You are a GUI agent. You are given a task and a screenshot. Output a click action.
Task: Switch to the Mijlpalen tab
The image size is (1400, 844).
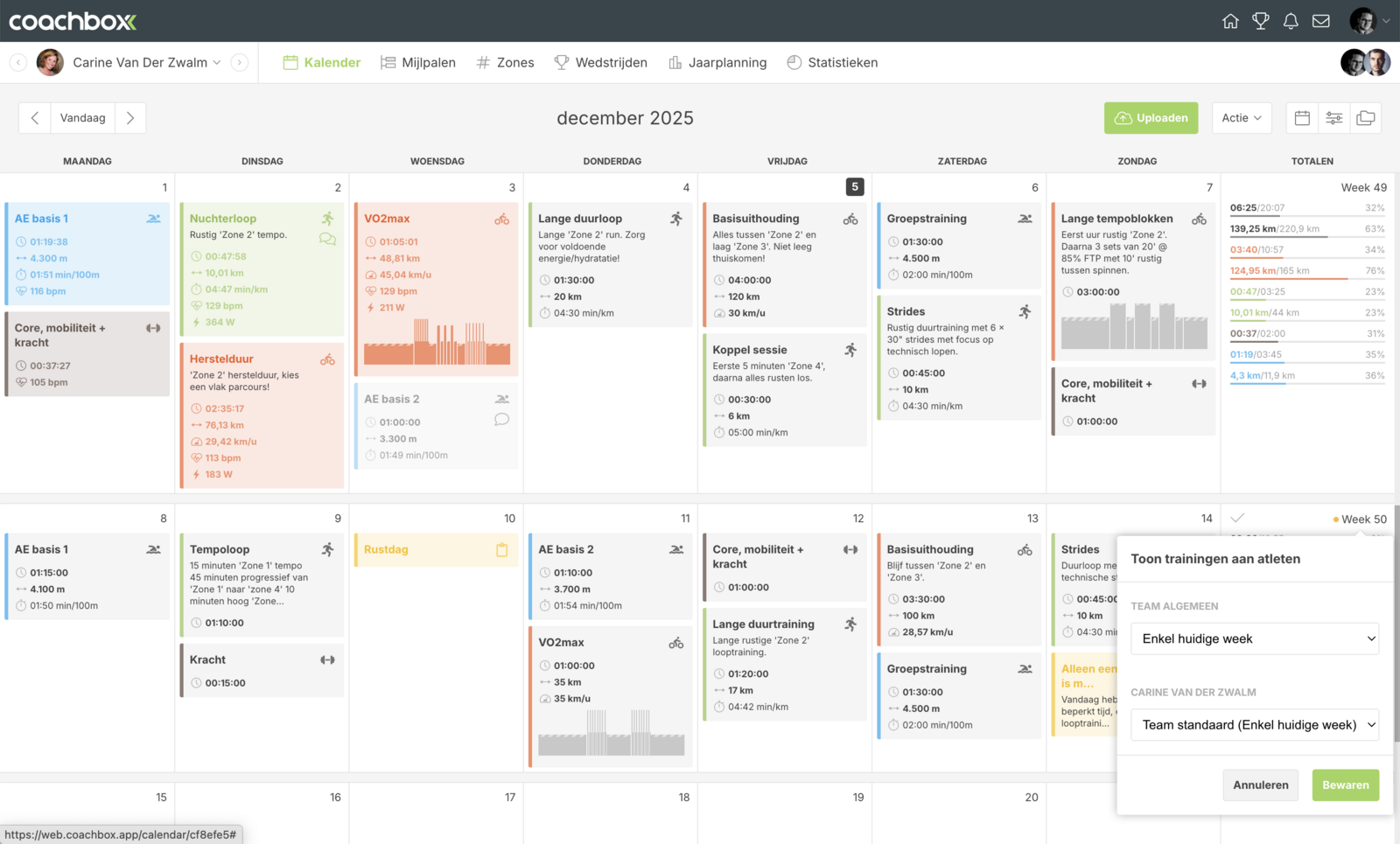click(418, 63)
